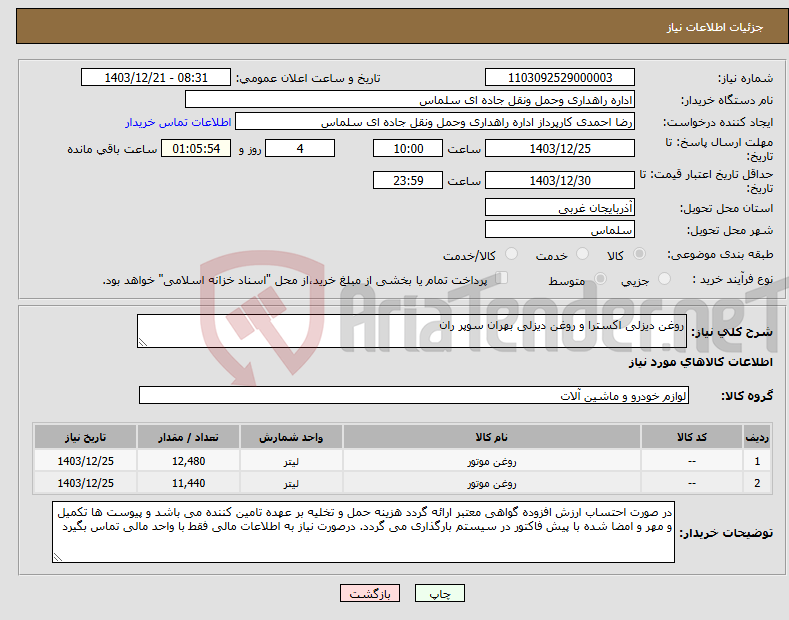This screenshot has height=620, width=789.
Task: Click the buyer notes textarea
Action: click(x=363, y=532)
